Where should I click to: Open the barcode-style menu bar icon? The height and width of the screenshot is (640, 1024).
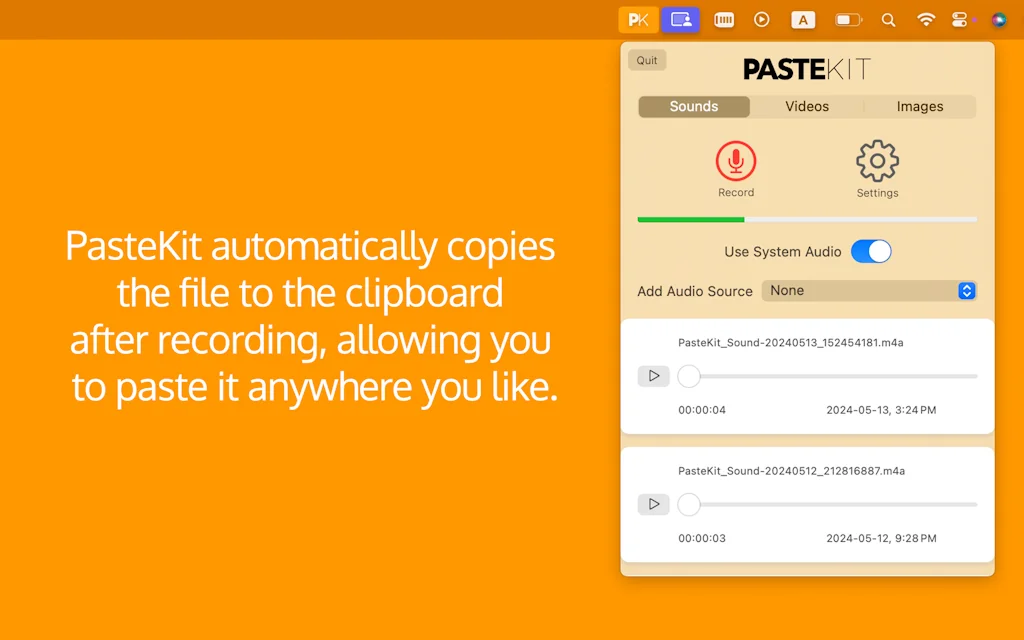[723, 19]
